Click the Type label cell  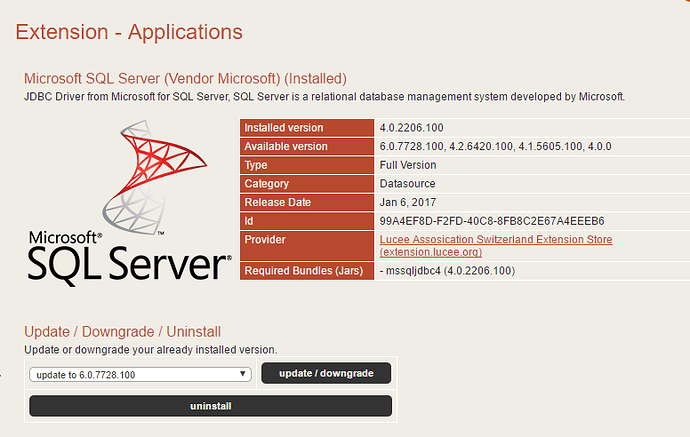click(x=307, y=165)
